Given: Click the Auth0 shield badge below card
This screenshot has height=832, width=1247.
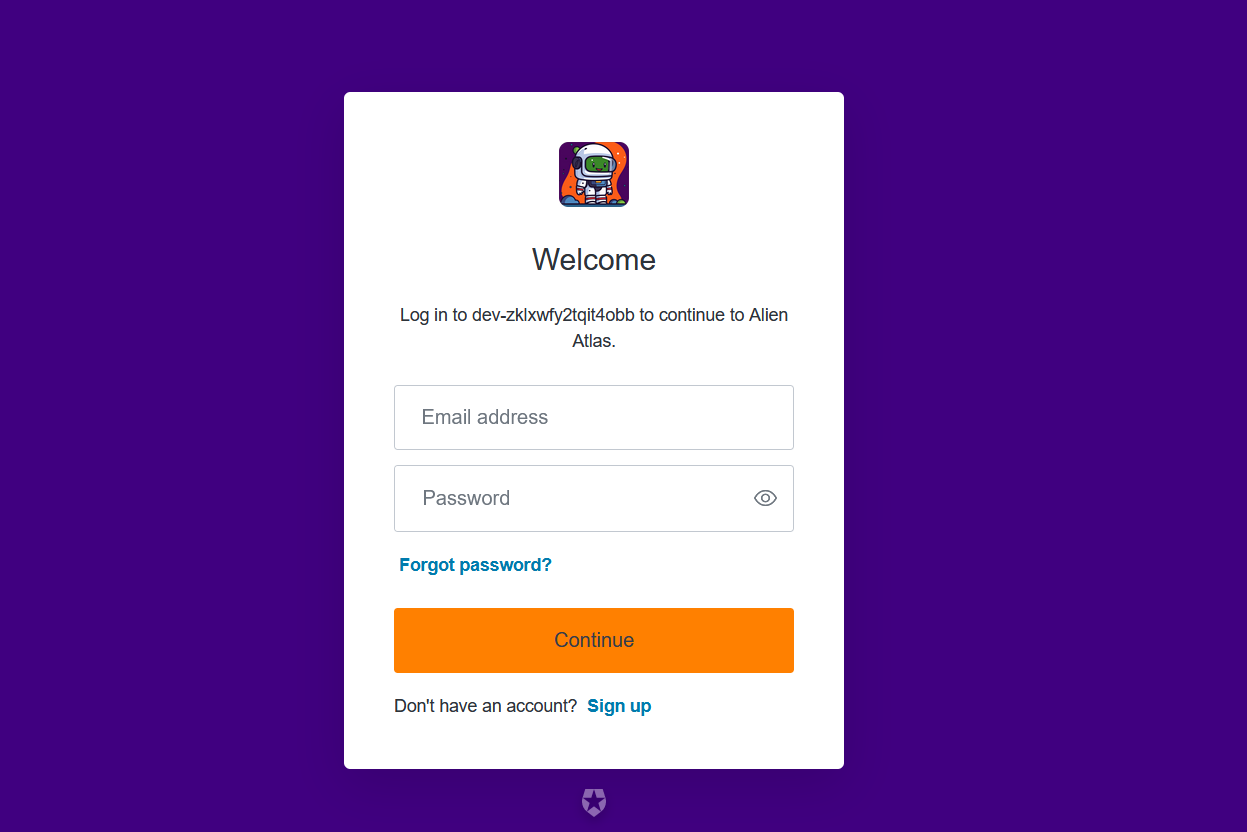Looking at the screenshot, I should click(594, 802).
